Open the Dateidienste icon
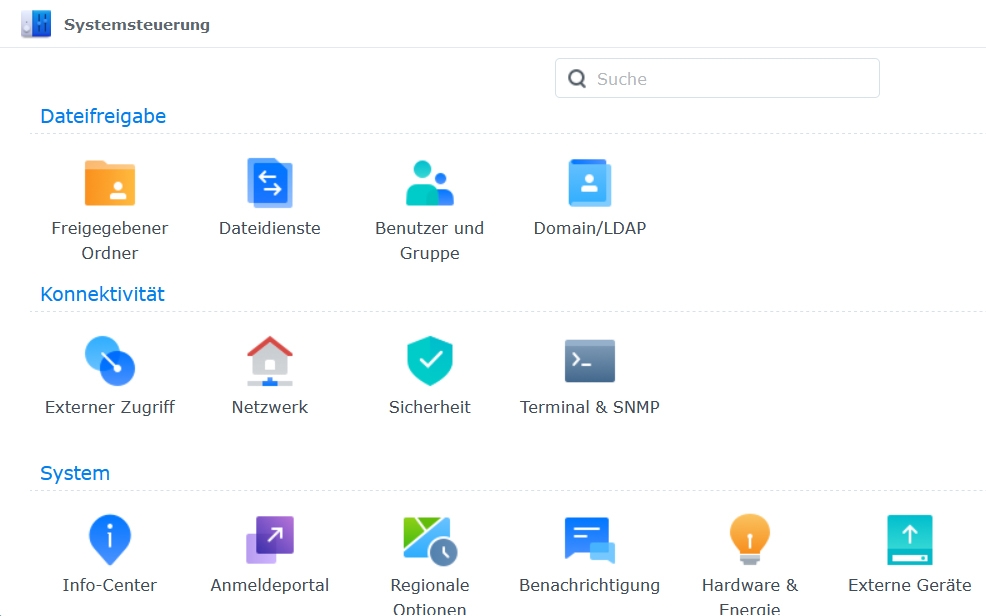The height and width of the screenshot is (616, 986). click(x=270, y=183)
